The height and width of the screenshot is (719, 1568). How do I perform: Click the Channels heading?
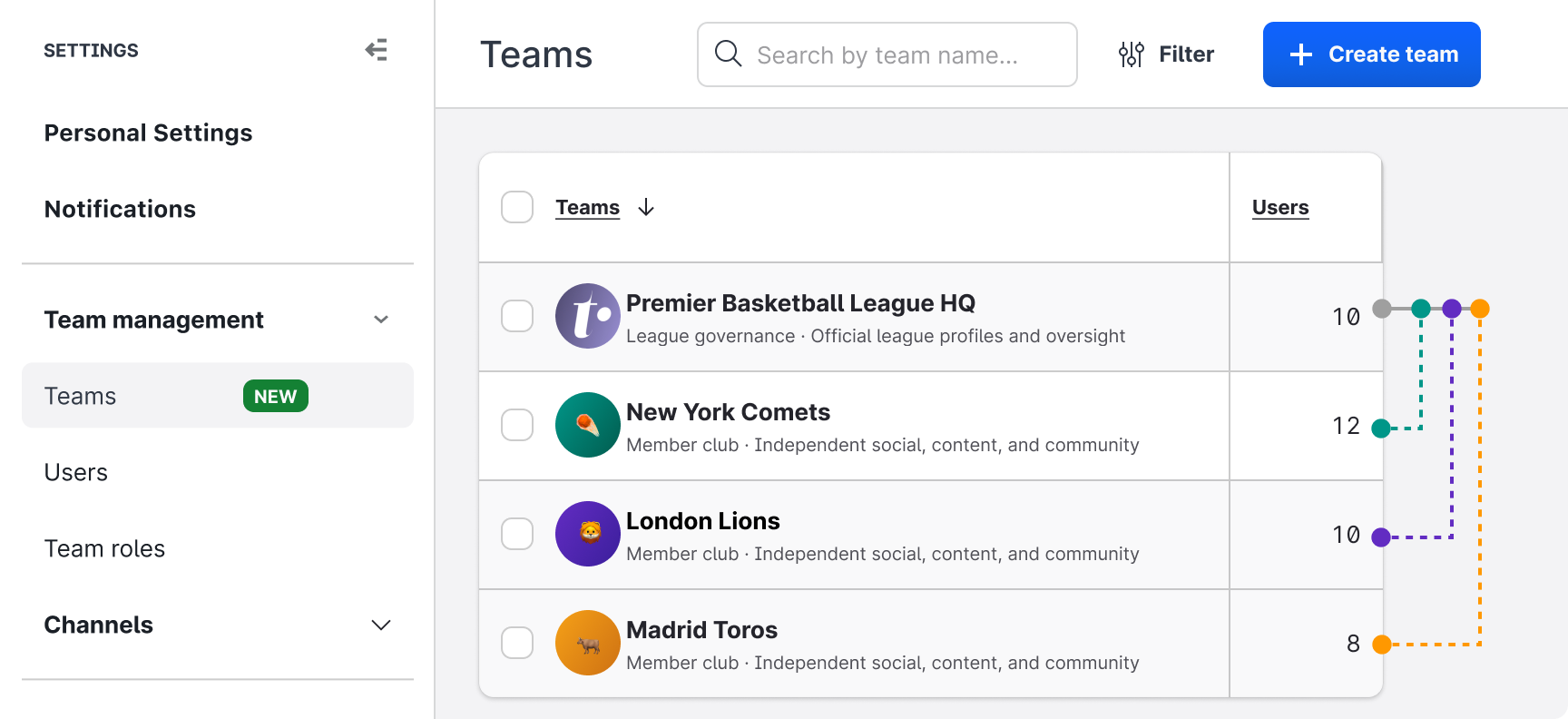click(x=99, y=625)
